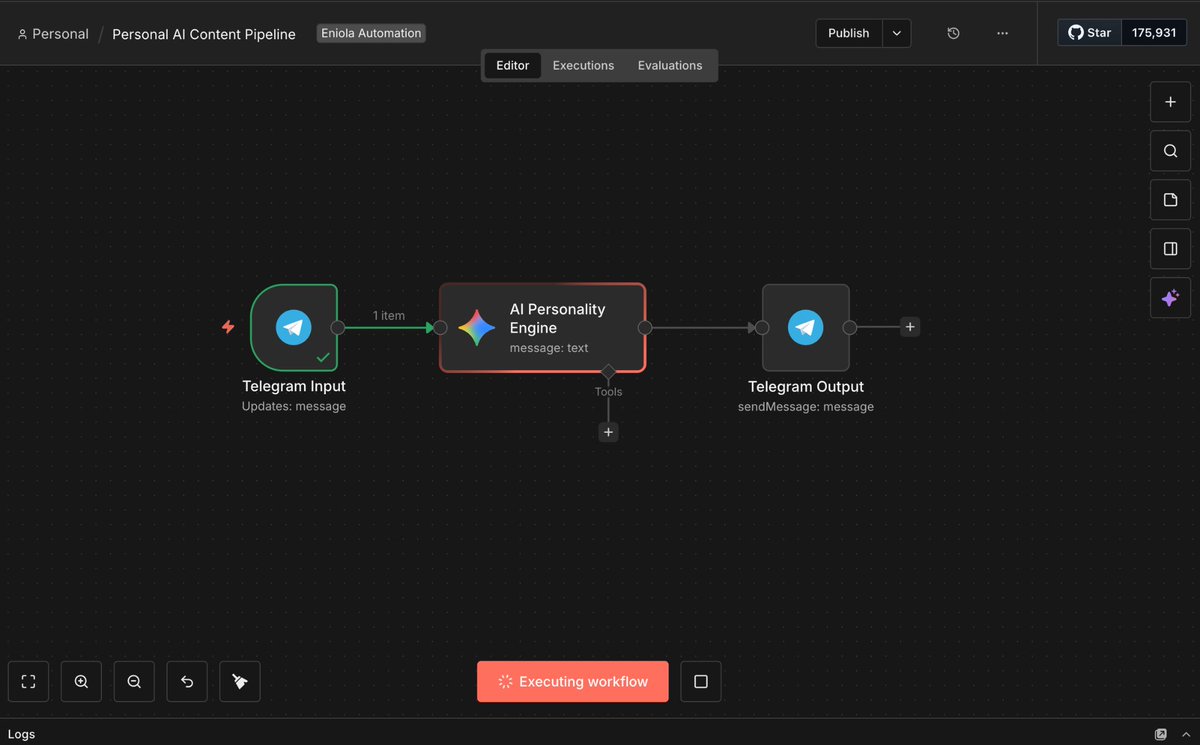Image resolution: width=1200 pixels, height=745 pixels.
Task: Click the Eniola Automation tag
Action: [371, 33]
